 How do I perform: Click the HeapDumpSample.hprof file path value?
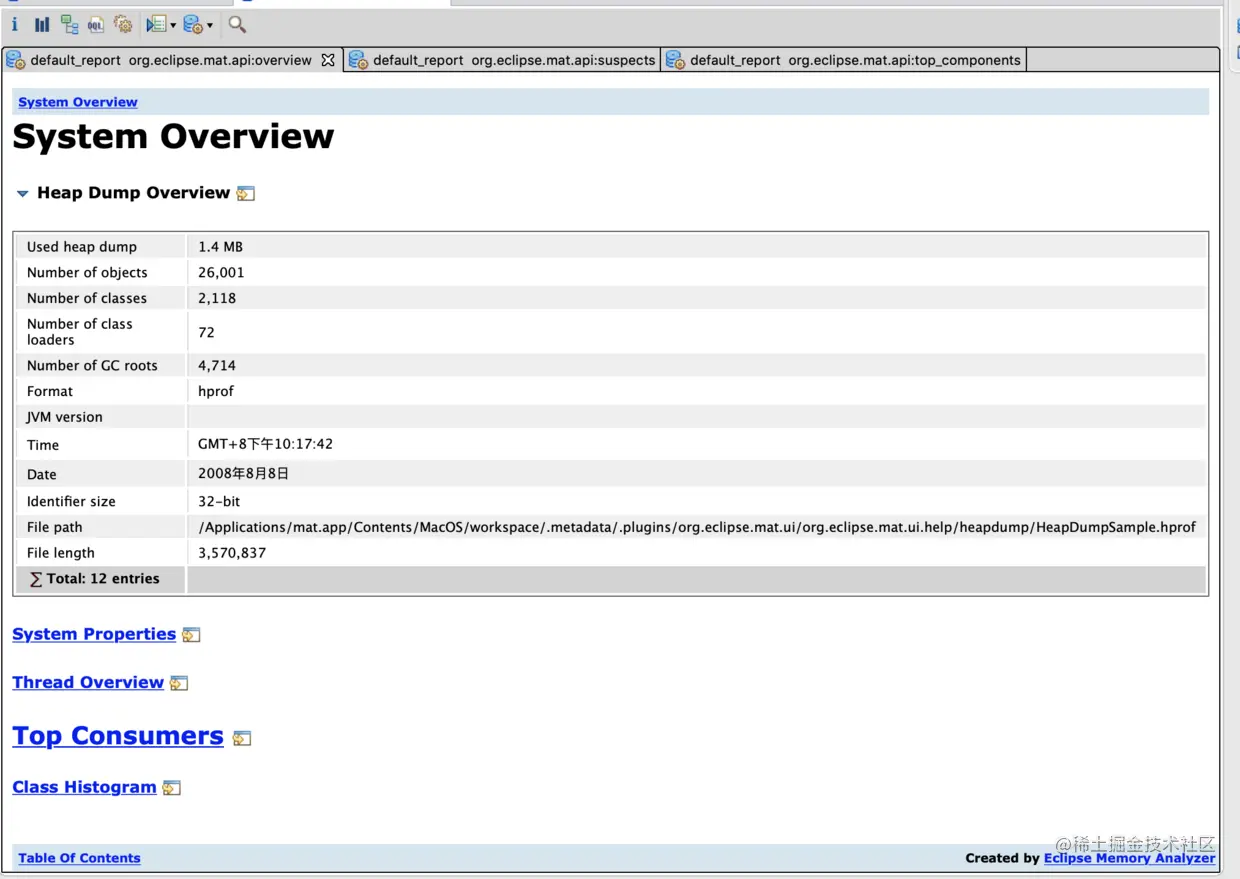click(697, 527)
